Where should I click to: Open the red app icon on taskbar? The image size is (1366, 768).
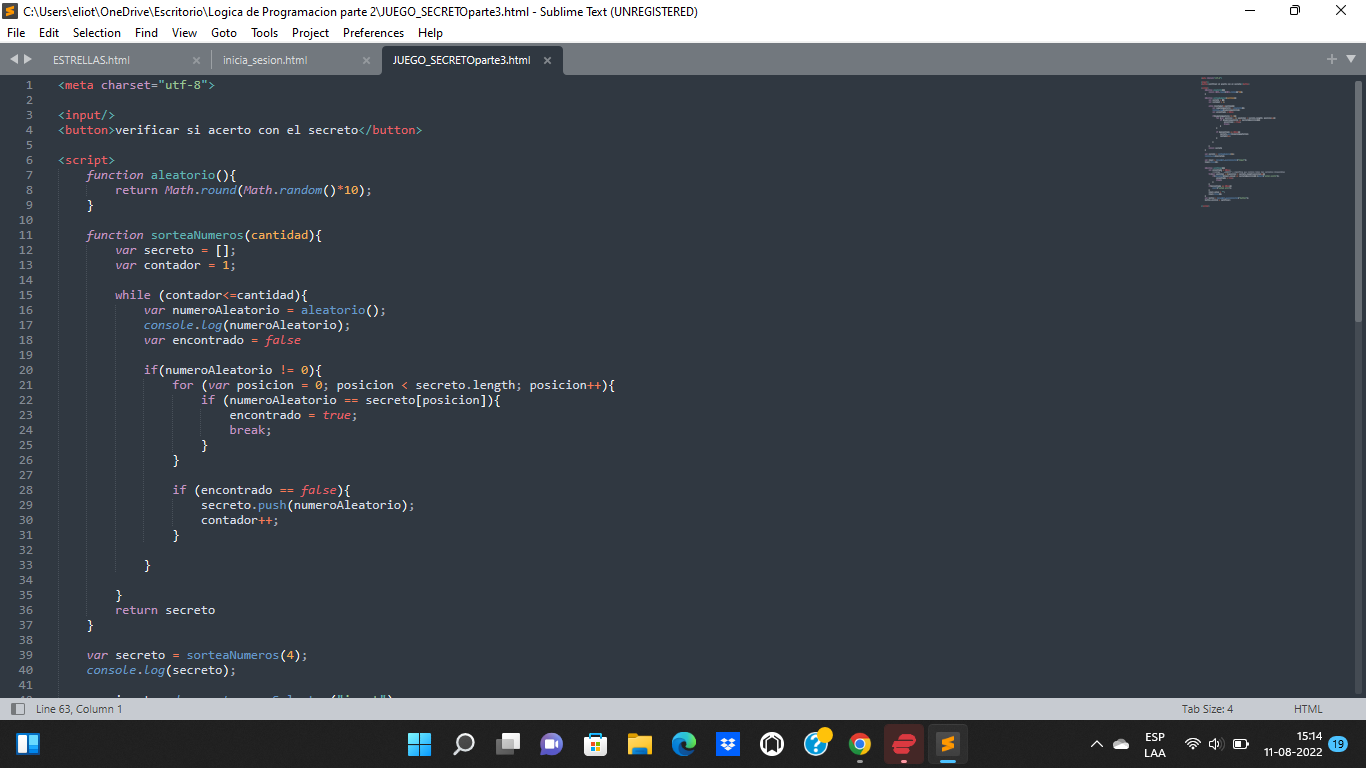(x=904, y=744)
